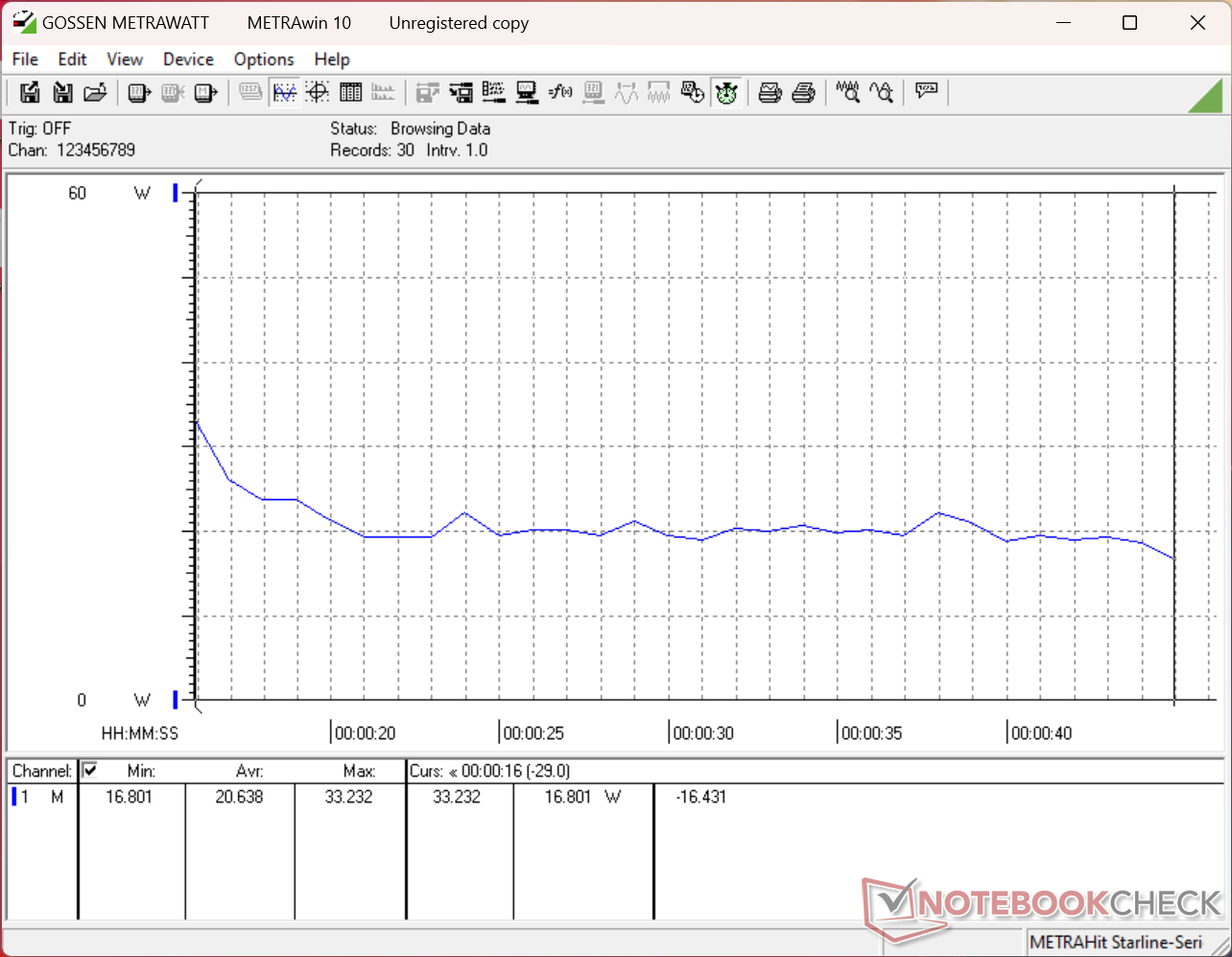
Task: Click the green triangle indicator in the toolbar
Action: [x=1205, y=96]
